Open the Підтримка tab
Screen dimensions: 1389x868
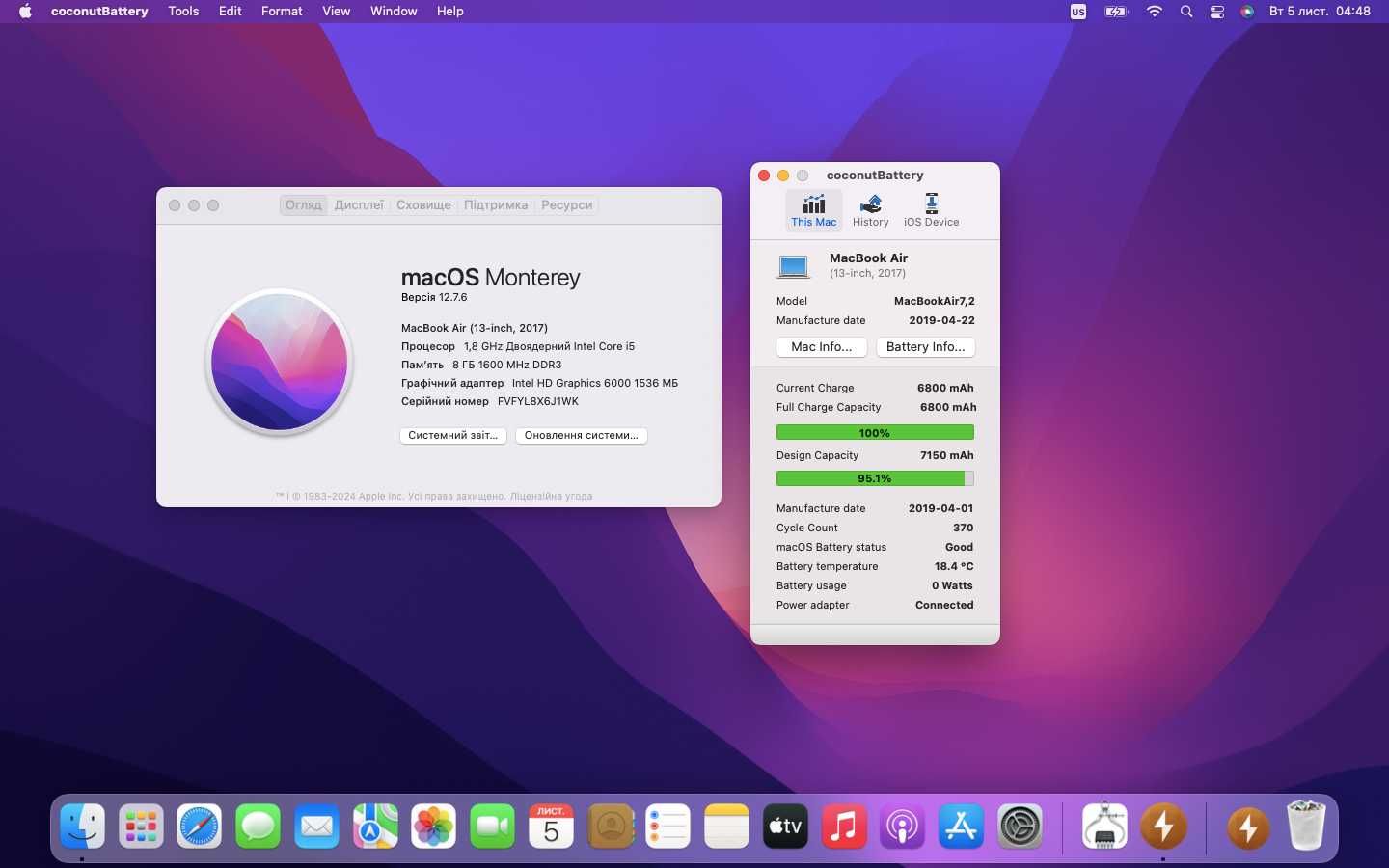pos(496,205)
